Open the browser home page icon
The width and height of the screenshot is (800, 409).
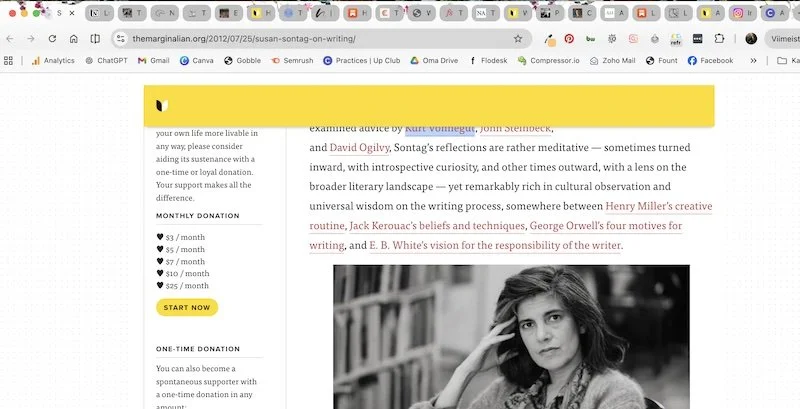click(73, 39)
